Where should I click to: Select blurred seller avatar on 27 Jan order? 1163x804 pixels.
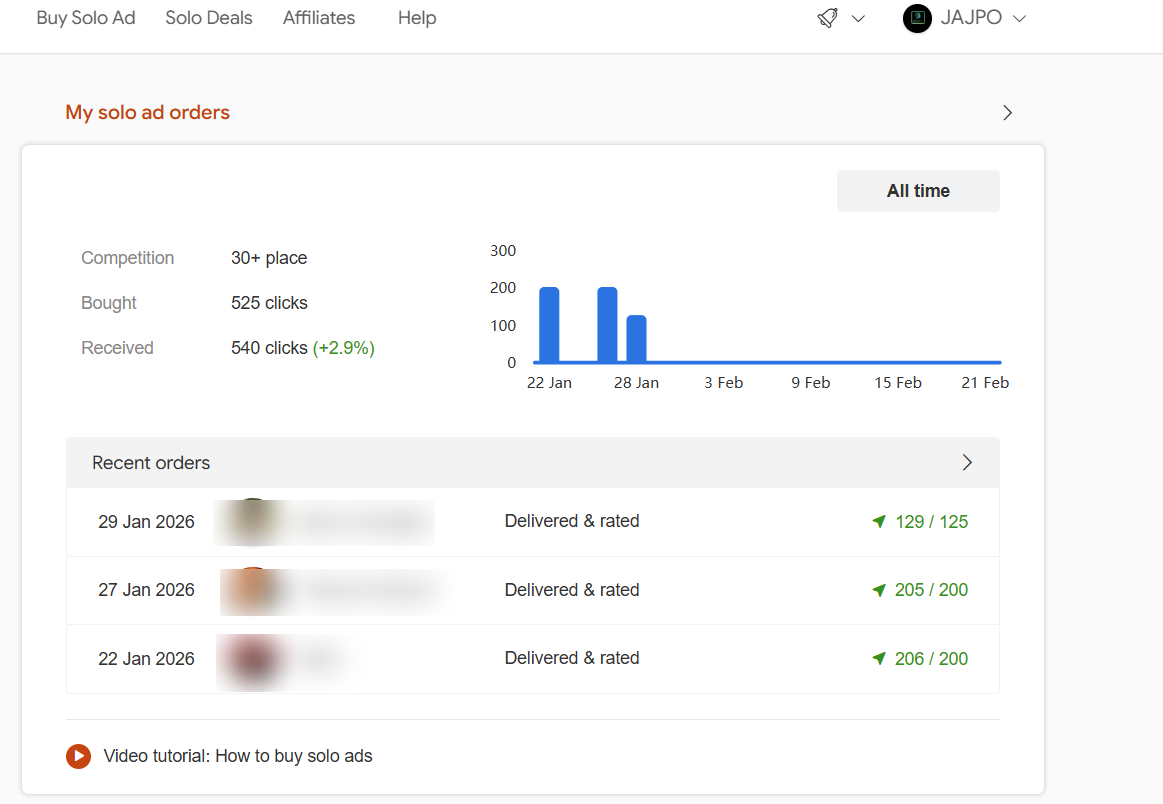point(254,590)
